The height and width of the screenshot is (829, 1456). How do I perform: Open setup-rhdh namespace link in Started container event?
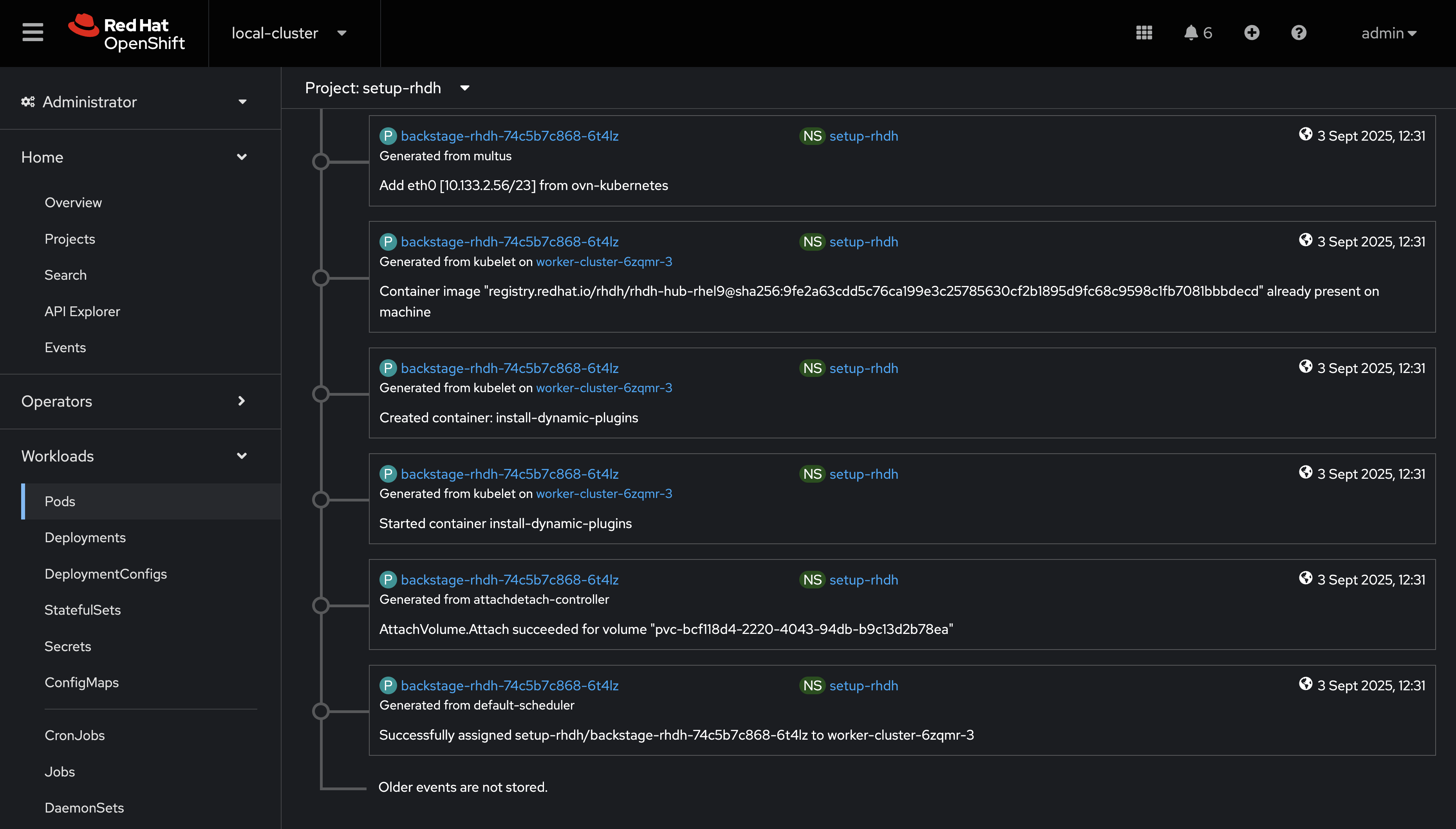pos(864,474)
